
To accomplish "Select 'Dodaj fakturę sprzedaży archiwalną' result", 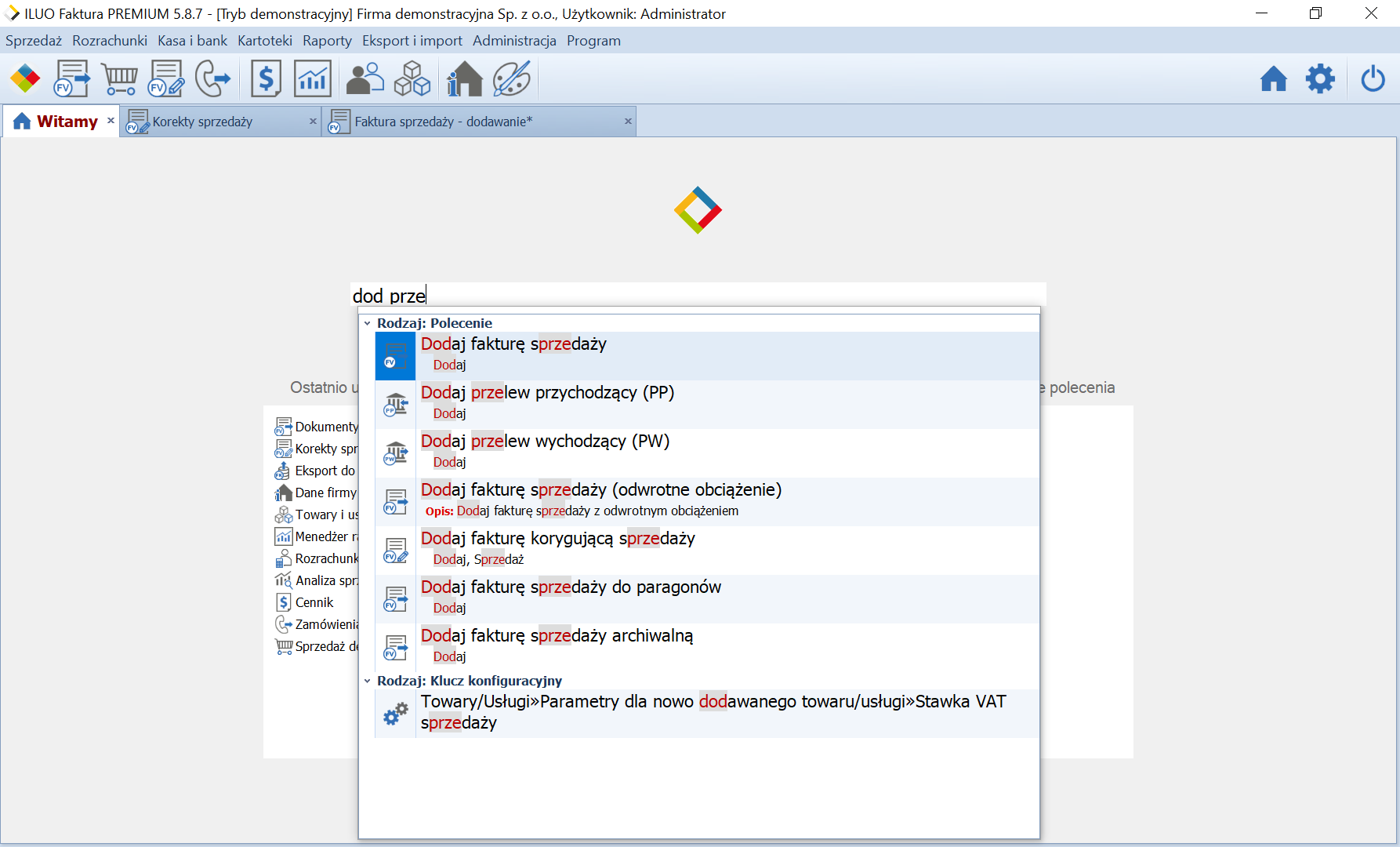I will 707,648.
